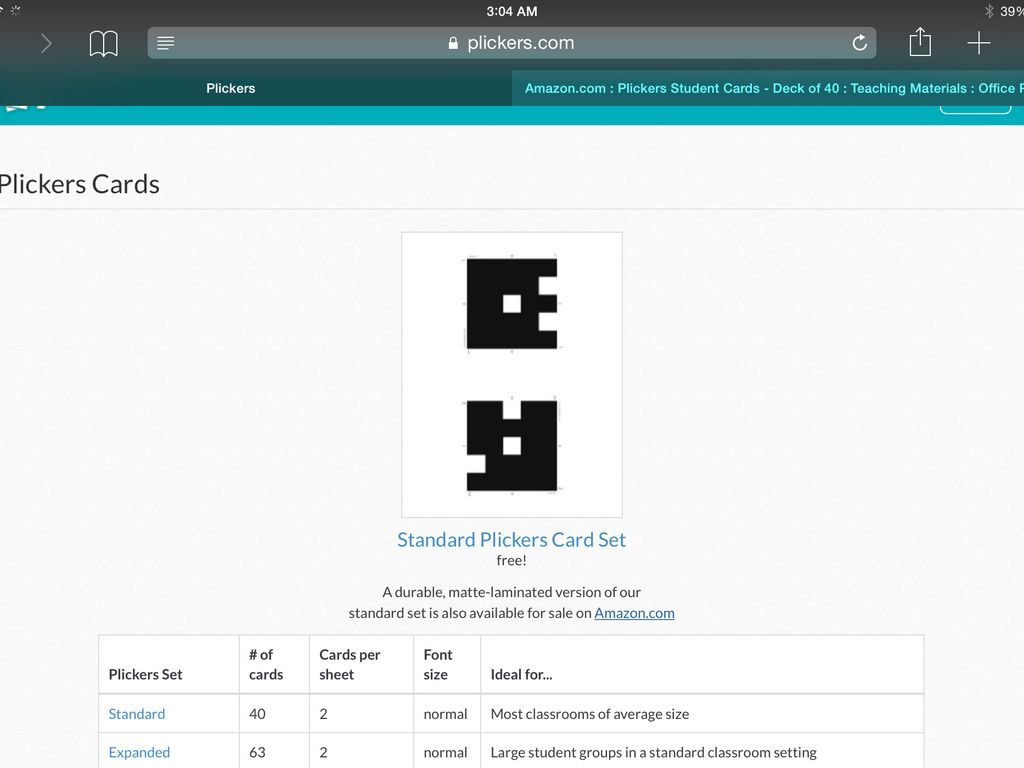Tap the Plickers card preview thumbnail

pyautogui.click(x=511, y=375)
